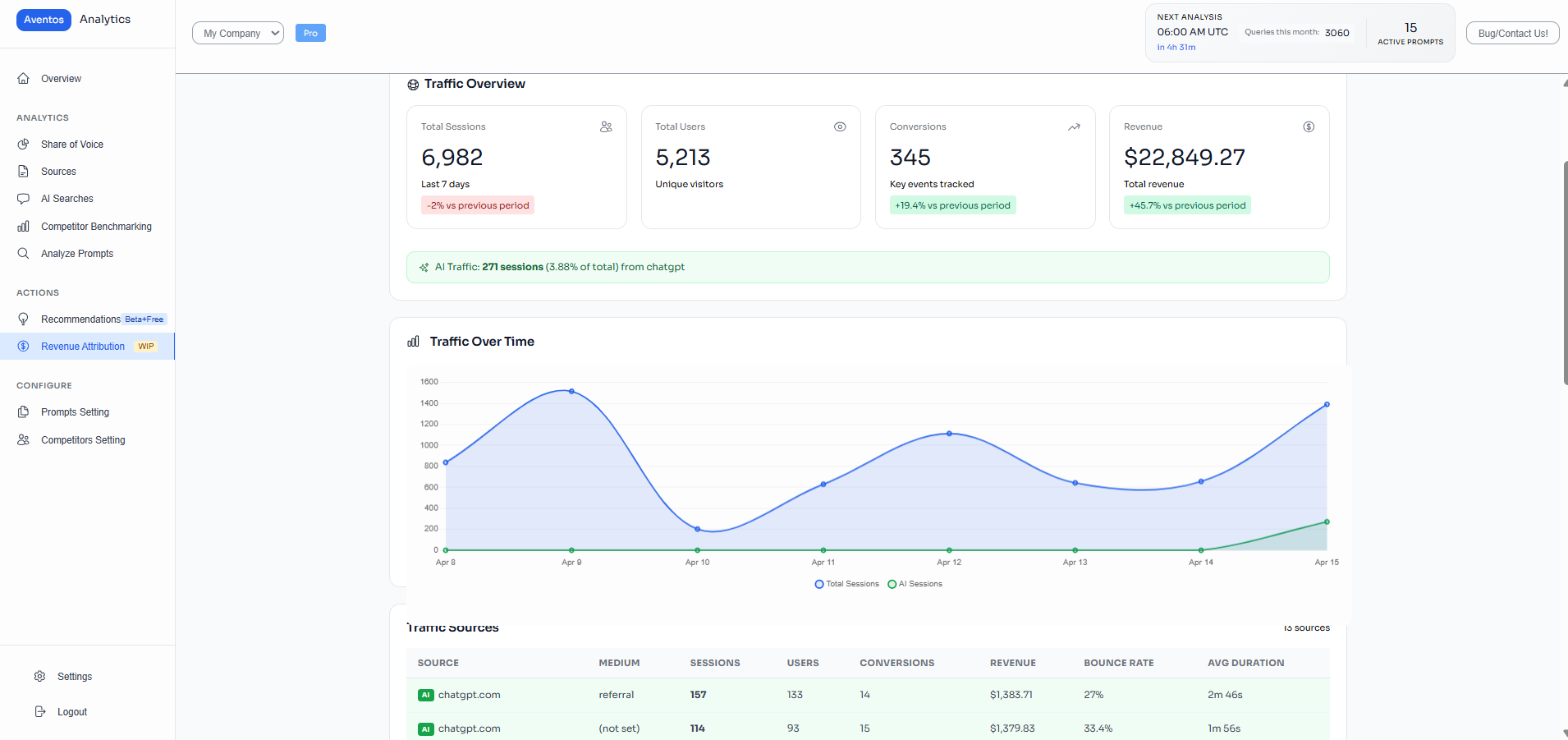This screenshot has width=1568, height=740.
Task: Open the Logout link in the sidebar
Action: pos(72,712)
